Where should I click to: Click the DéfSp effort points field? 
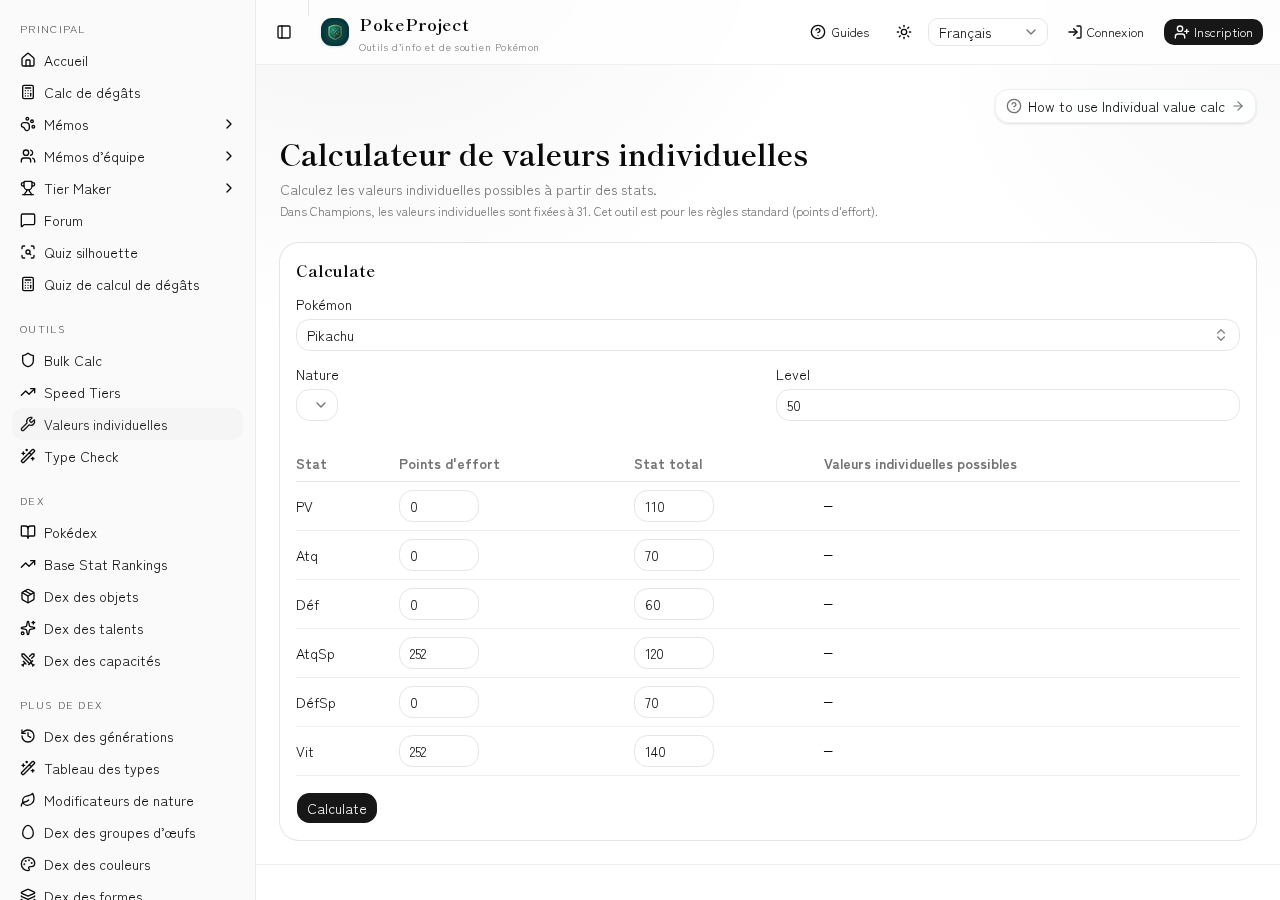pos(439,702)
